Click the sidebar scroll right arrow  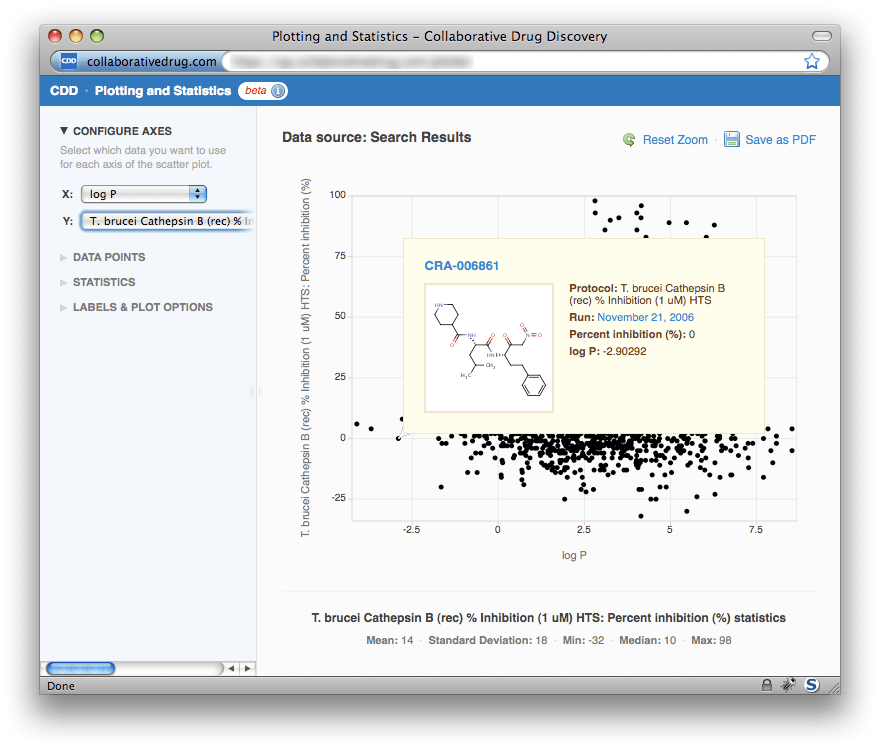pos(248,668)
